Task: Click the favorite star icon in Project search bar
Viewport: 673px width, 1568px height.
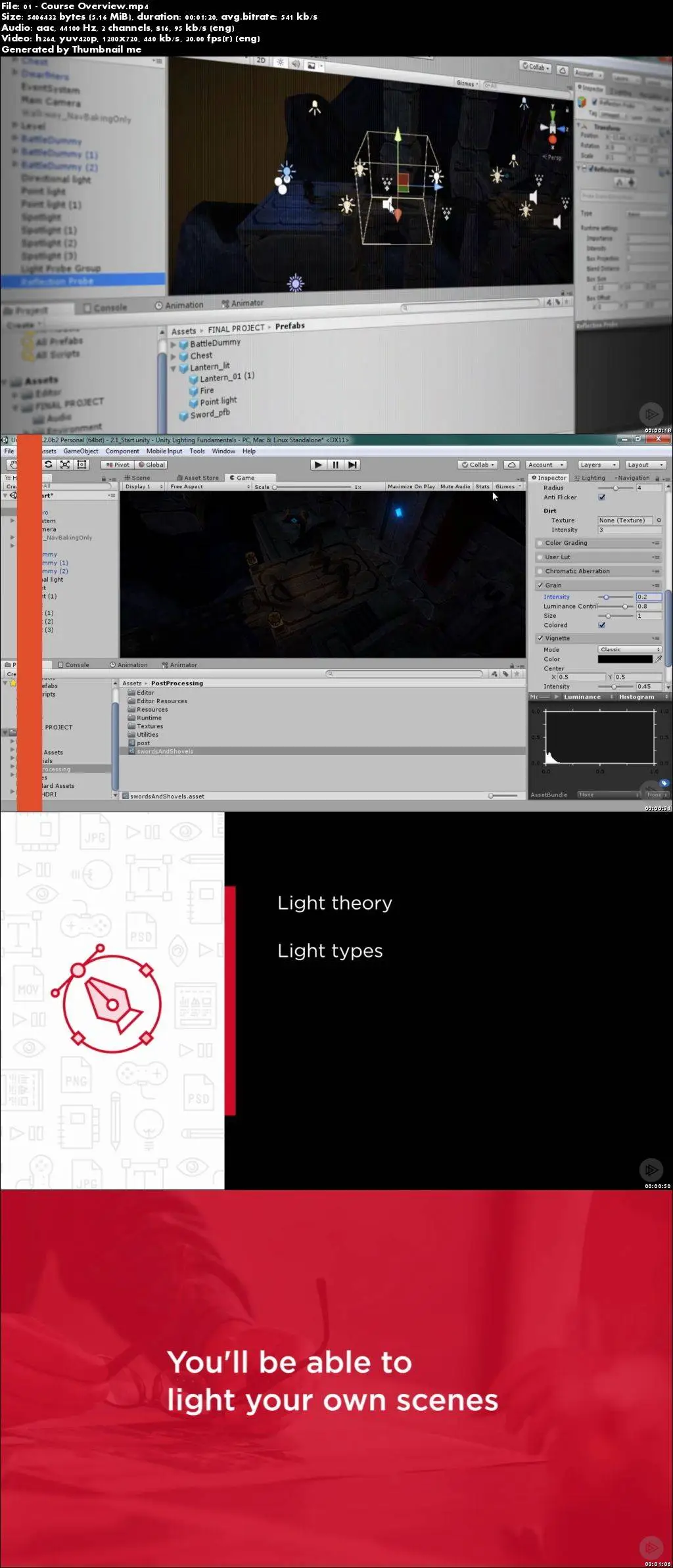Action: [x=517, y=674]
